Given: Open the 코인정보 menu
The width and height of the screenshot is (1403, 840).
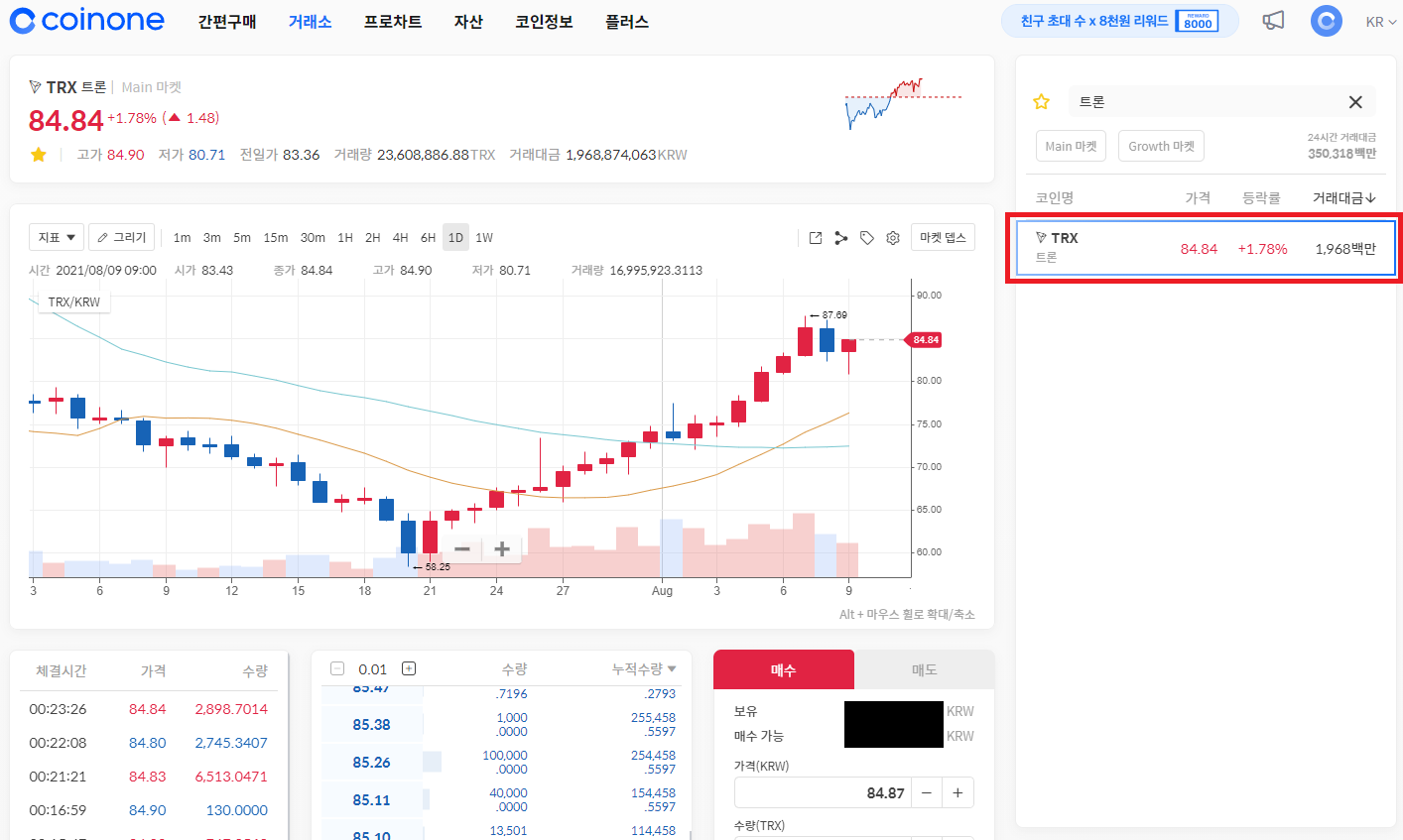Looking at the screenshot, I should click(544, 21).
